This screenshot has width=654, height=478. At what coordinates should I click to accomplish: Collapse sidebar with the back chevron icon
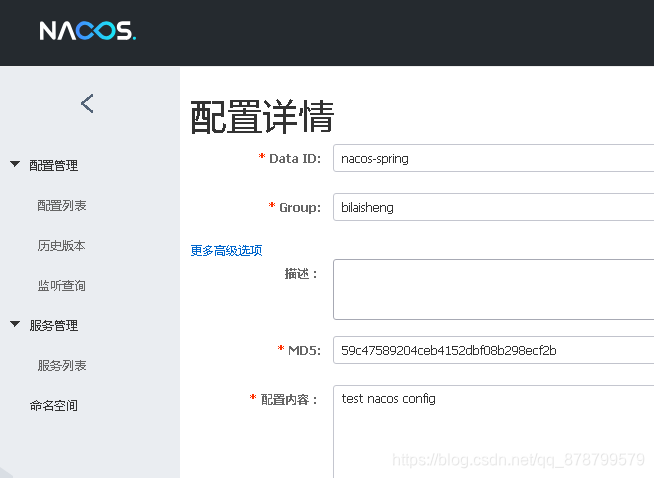(87, 103)
